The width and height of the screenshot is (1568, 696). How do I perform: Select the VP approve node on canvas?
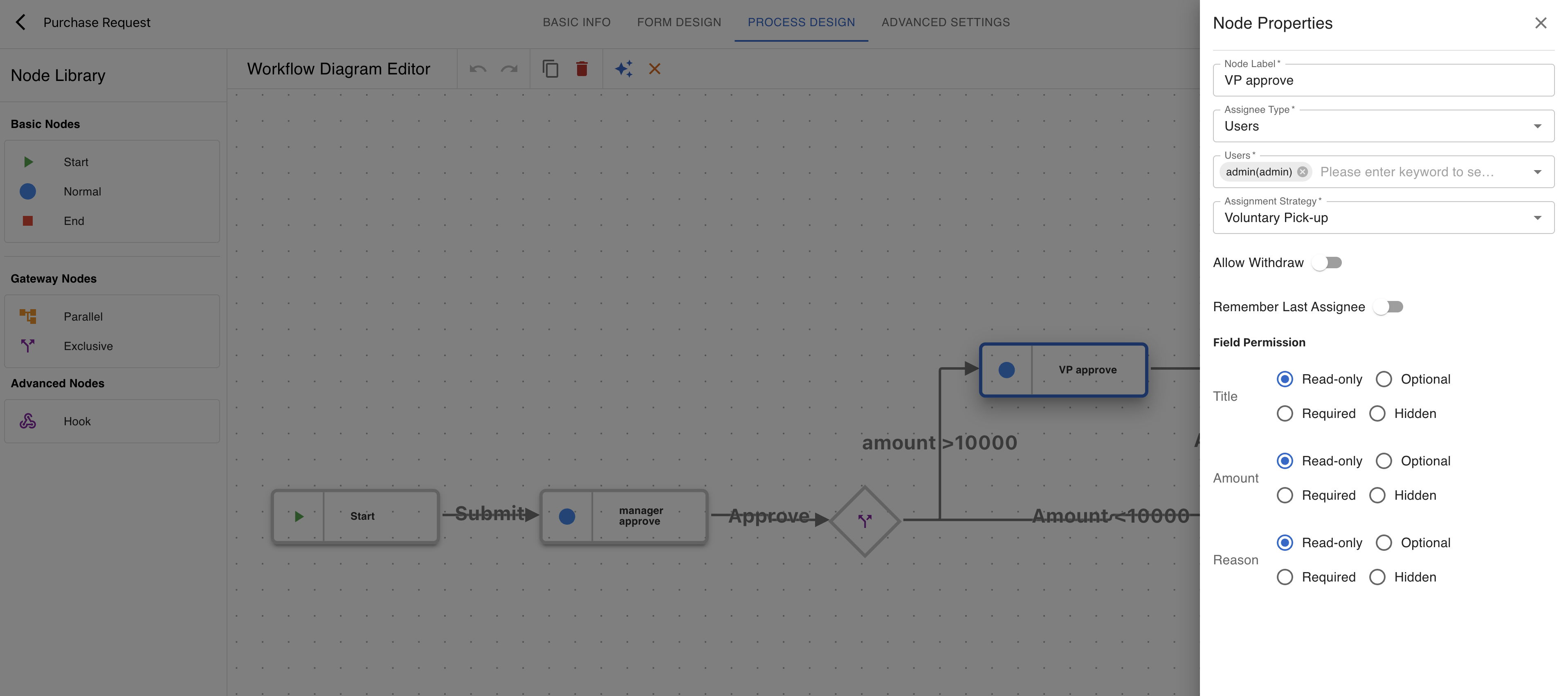coord(1063,370)
